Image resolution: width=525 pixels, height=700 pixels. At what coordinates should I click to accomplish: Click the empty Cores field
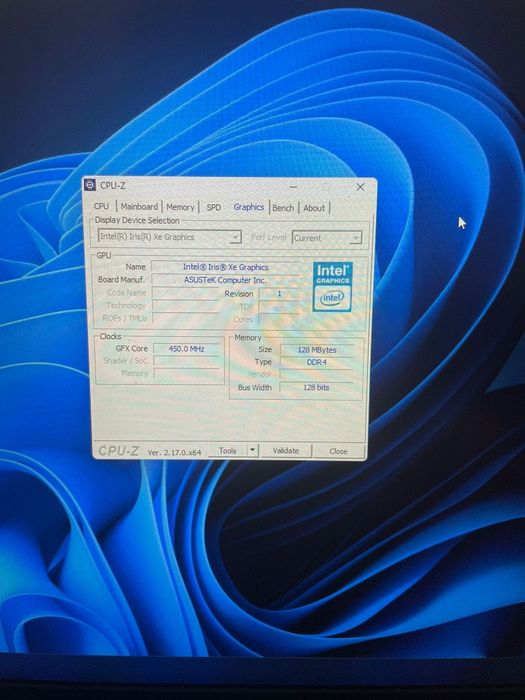point(279,319)
